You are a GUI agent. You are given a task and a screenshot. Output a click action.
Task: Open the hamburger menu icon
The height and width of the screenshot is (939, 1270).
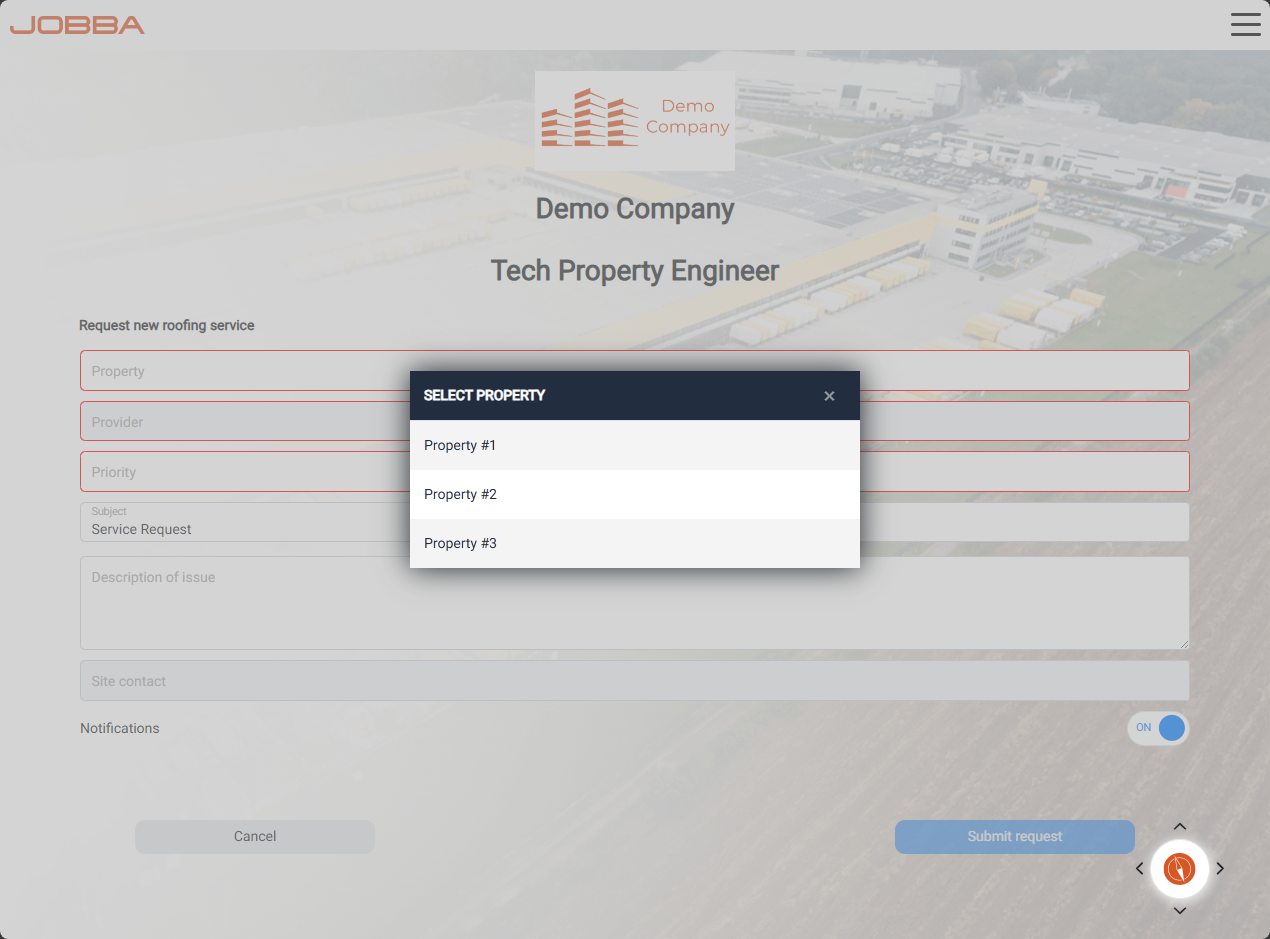tap(1245, 25)
